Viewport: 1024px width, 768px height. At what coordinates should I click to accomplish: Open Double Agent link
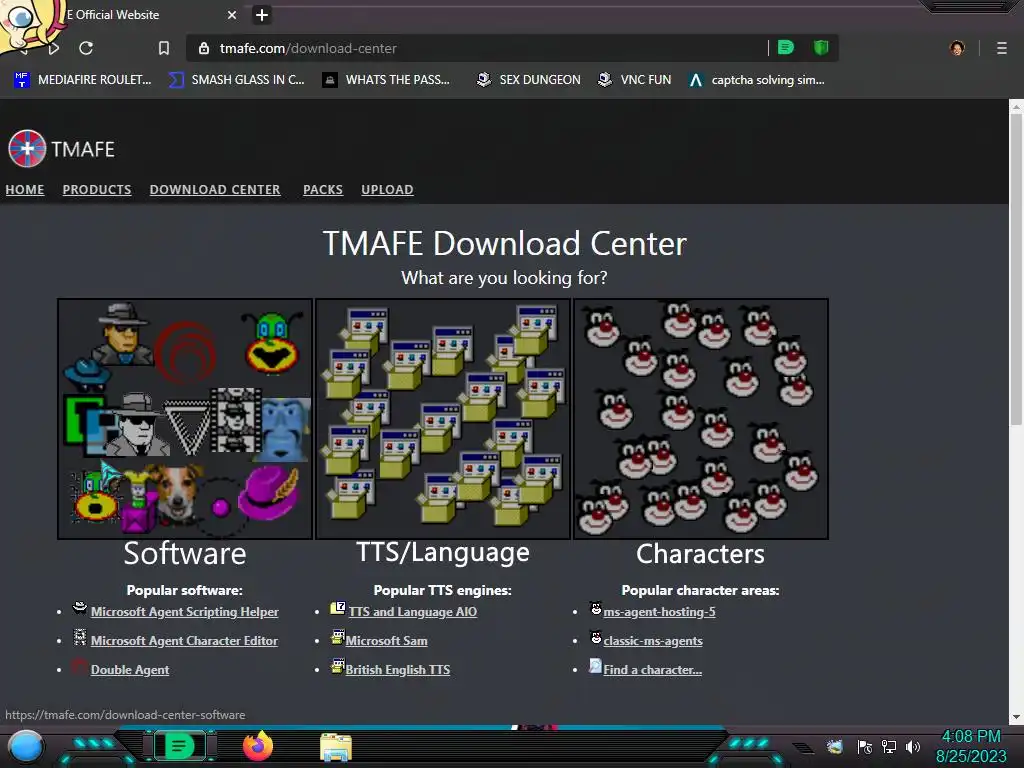(130, 669)
